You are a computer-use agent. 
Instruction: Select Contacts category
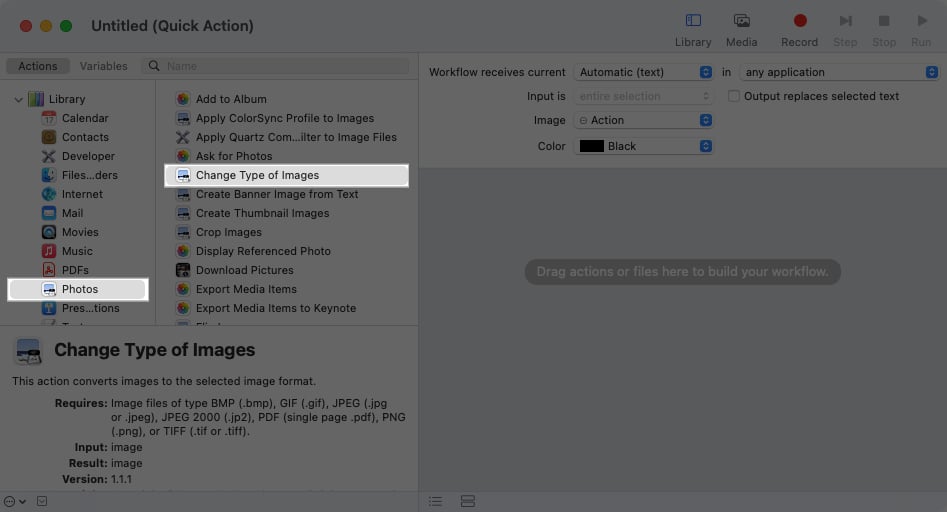[x=76, y=137]
